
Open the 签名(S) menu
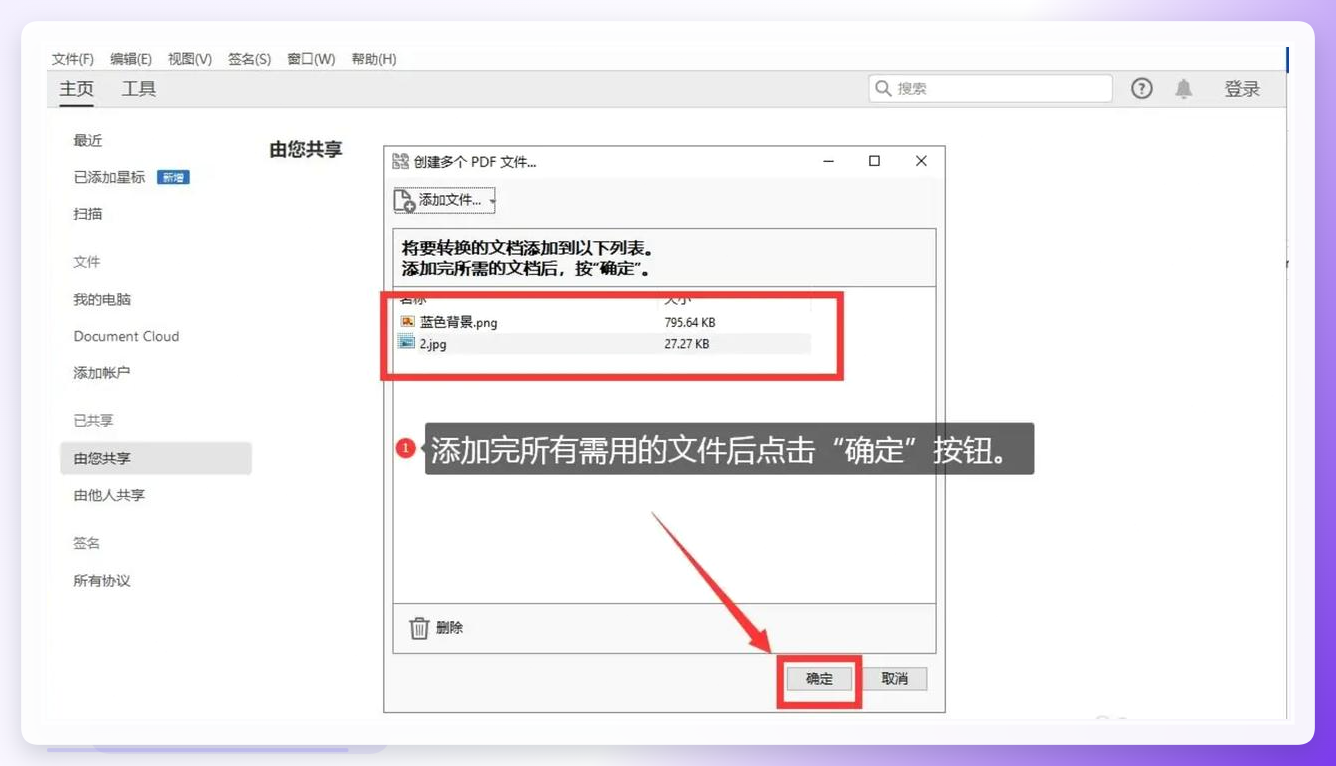click(x=249, y=59)
